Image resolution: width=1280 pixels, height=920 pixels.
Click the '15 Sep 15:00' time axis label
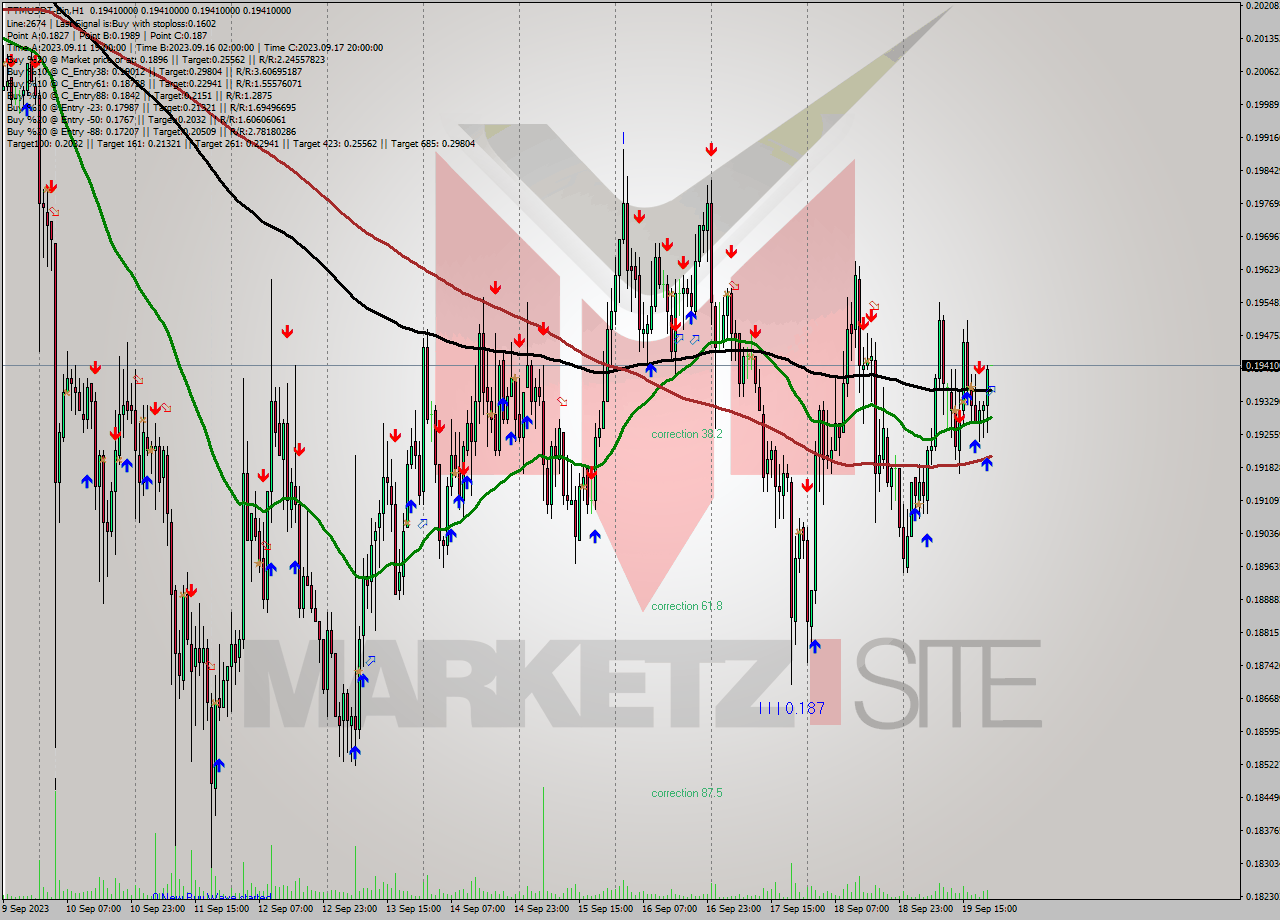pos(605,909)
